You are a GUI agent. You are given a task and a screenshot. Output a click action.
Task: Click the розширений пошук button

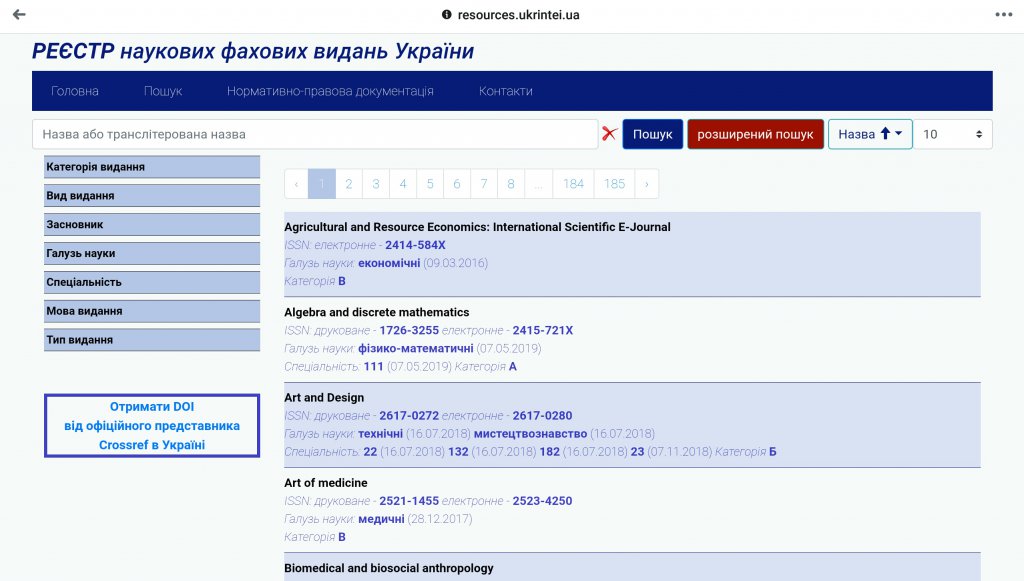tap(755, 134)
